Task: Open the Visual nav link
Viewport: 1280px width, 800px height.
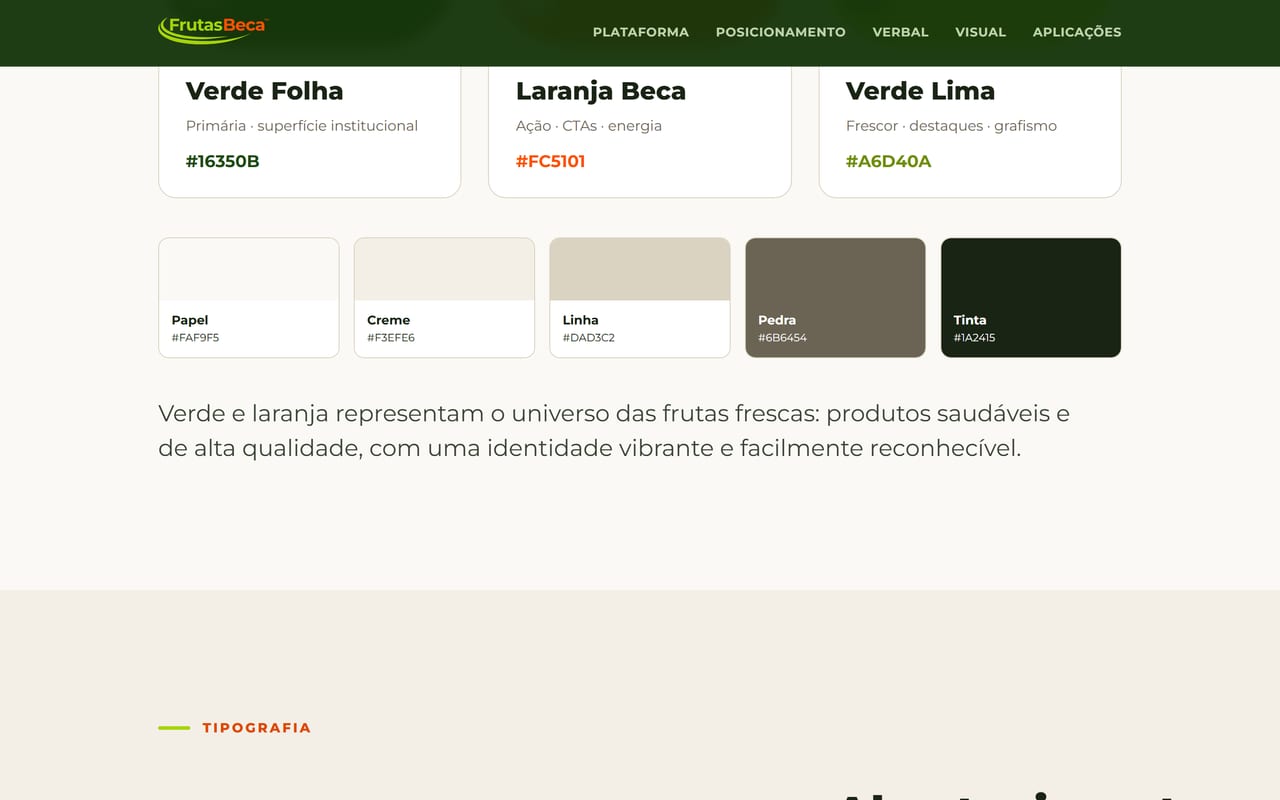Action: (980, 32)
